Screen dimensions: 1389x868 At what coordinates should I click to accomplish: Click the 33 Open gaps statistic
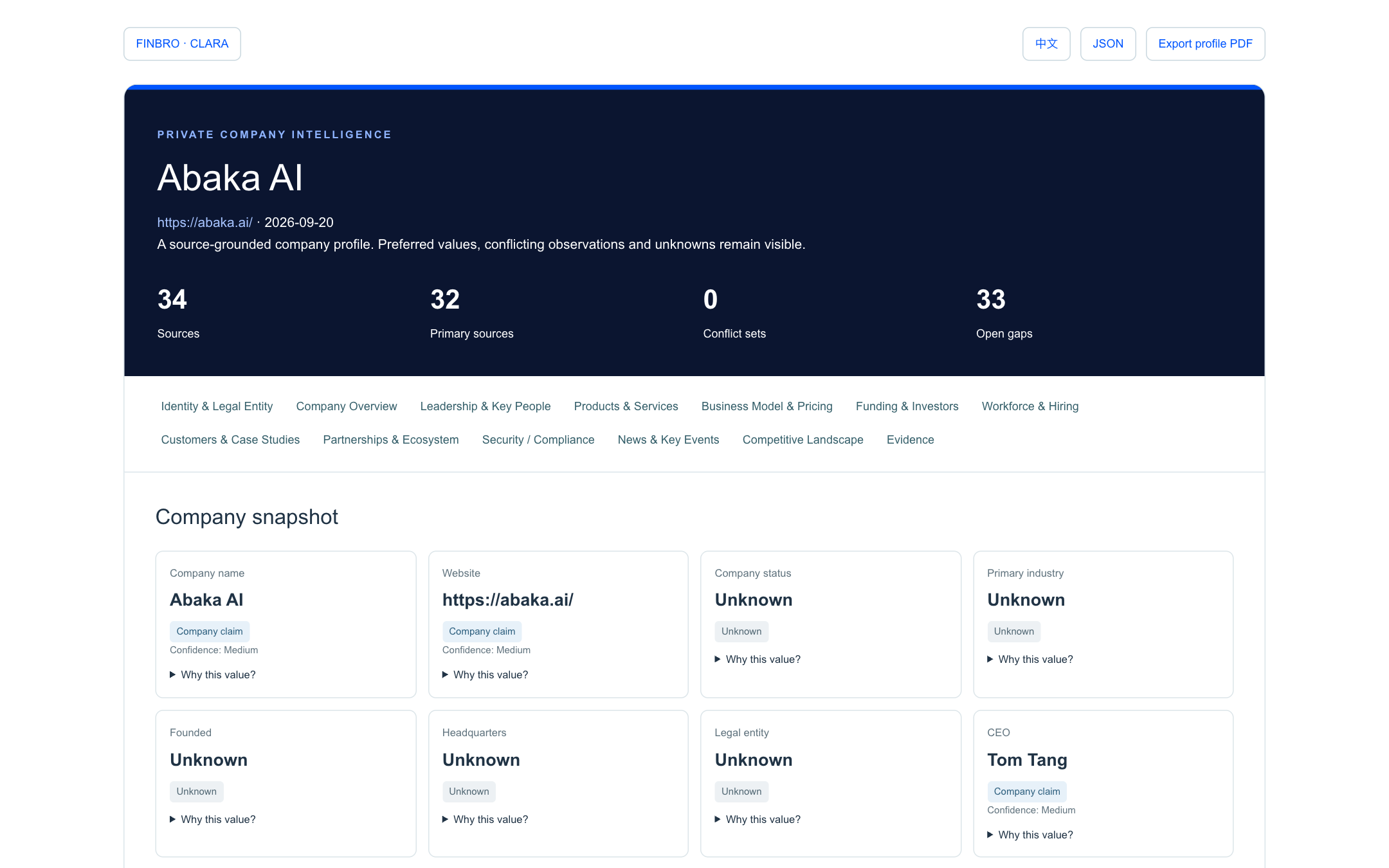(1004, 313)
